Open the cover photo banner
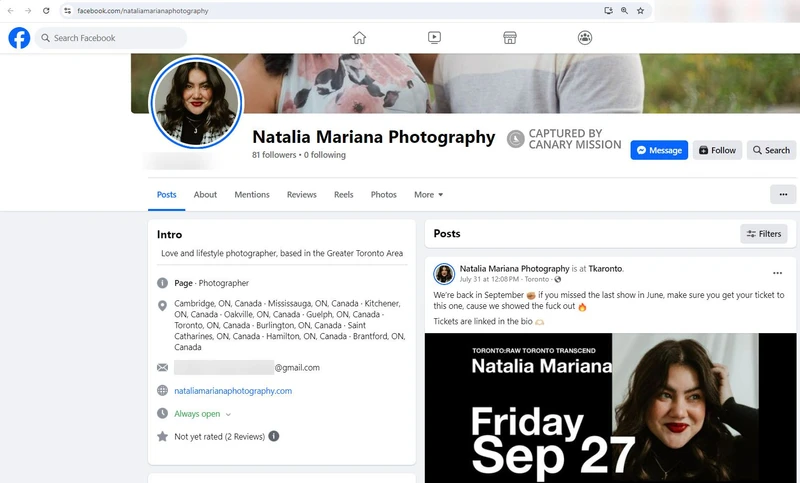The image size is (800, 483). coord(465,83)
